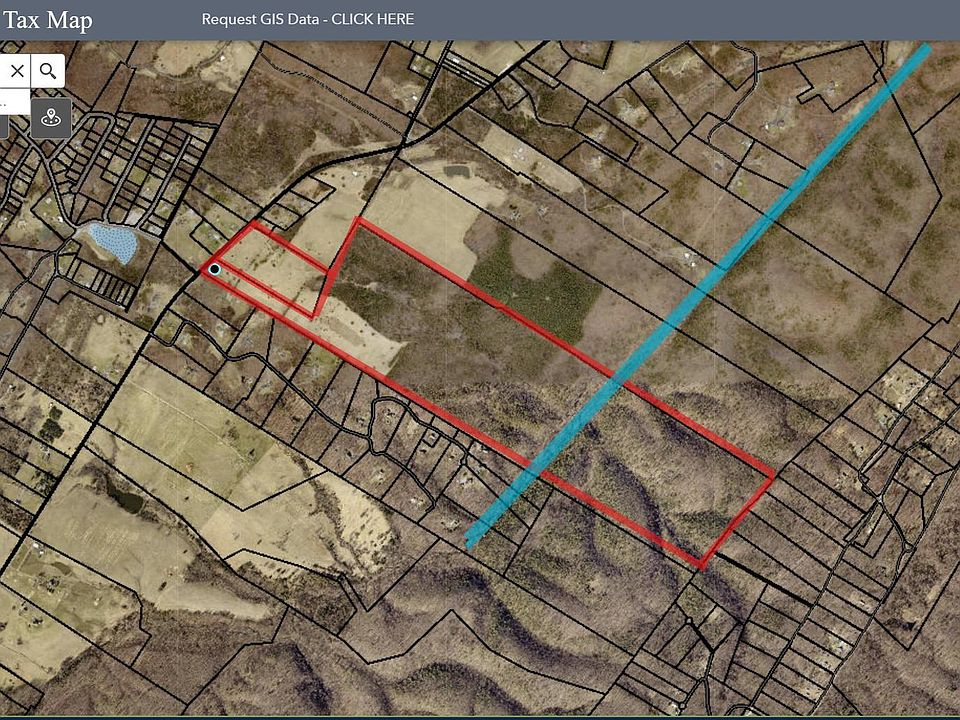Click the dark green forest patch
960x720 pixels.
[540, 290]
